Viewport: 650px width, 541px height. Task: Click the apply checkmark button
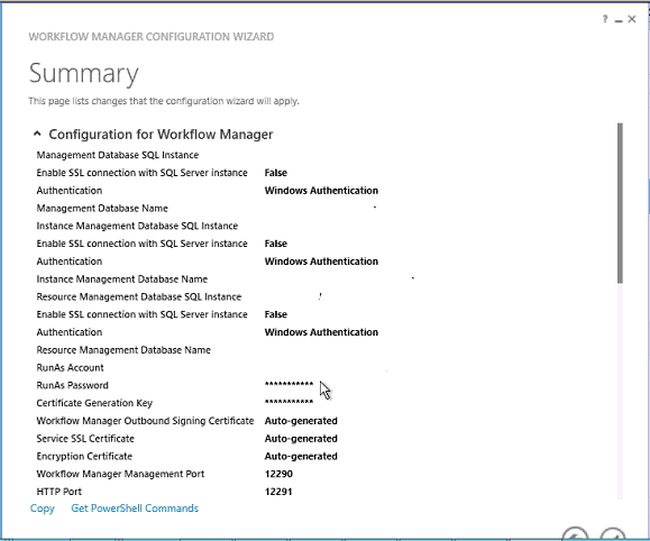[x=613, y=534]
